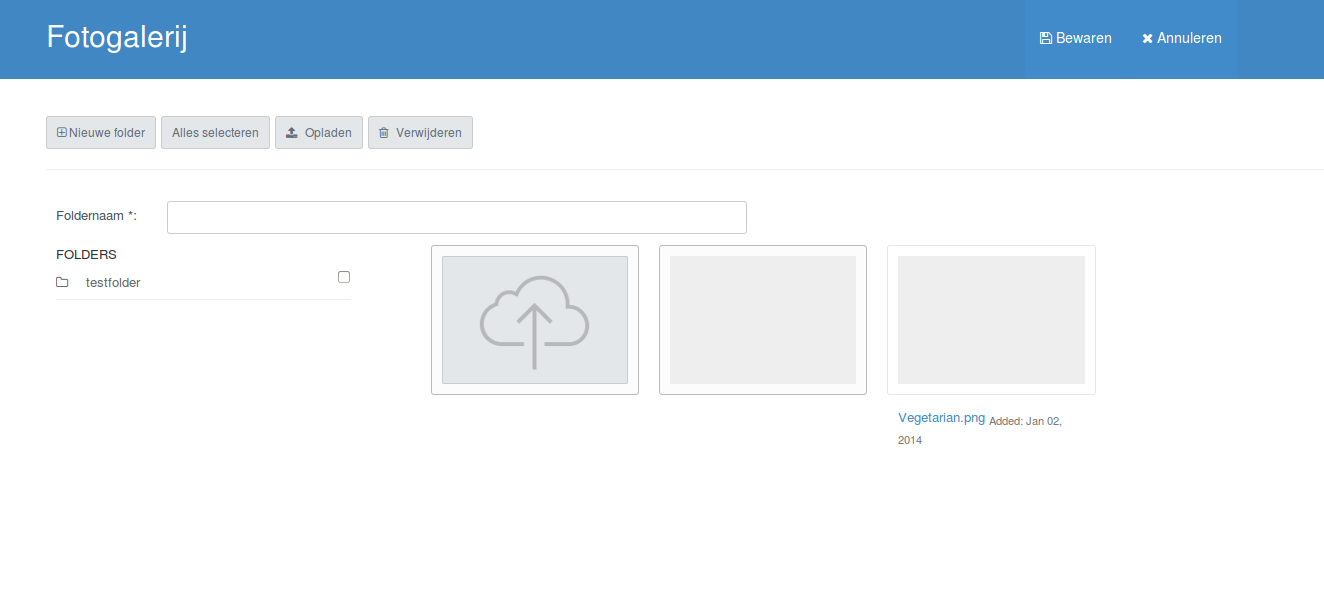Click the cloud upload thumbnail
The image size is (1324, 598).
coord(535,320)
